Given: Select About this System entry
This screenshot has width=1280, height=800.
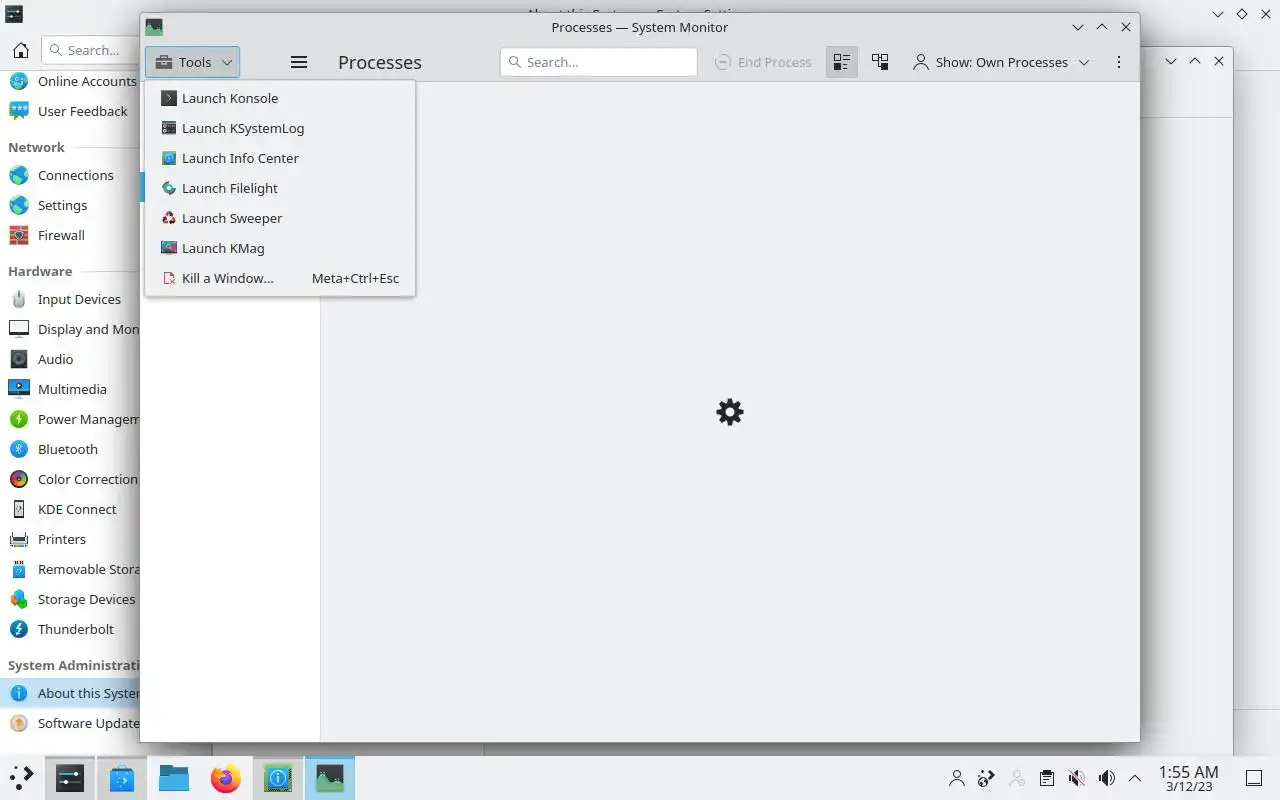Looking at the screenshot, I should (x=72, y=693).
